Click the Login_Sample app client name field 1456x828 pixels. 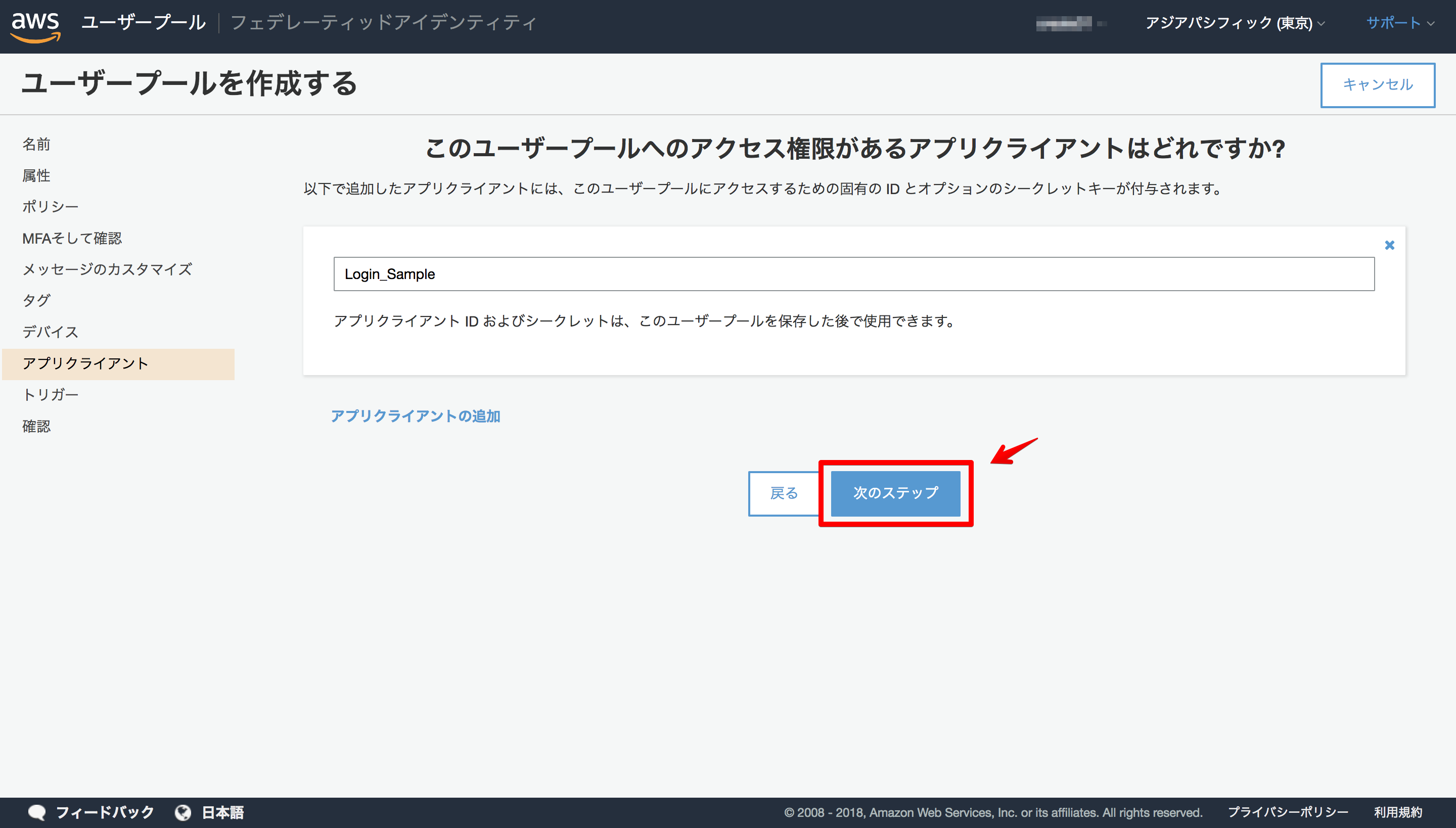(x=854, y=274)
